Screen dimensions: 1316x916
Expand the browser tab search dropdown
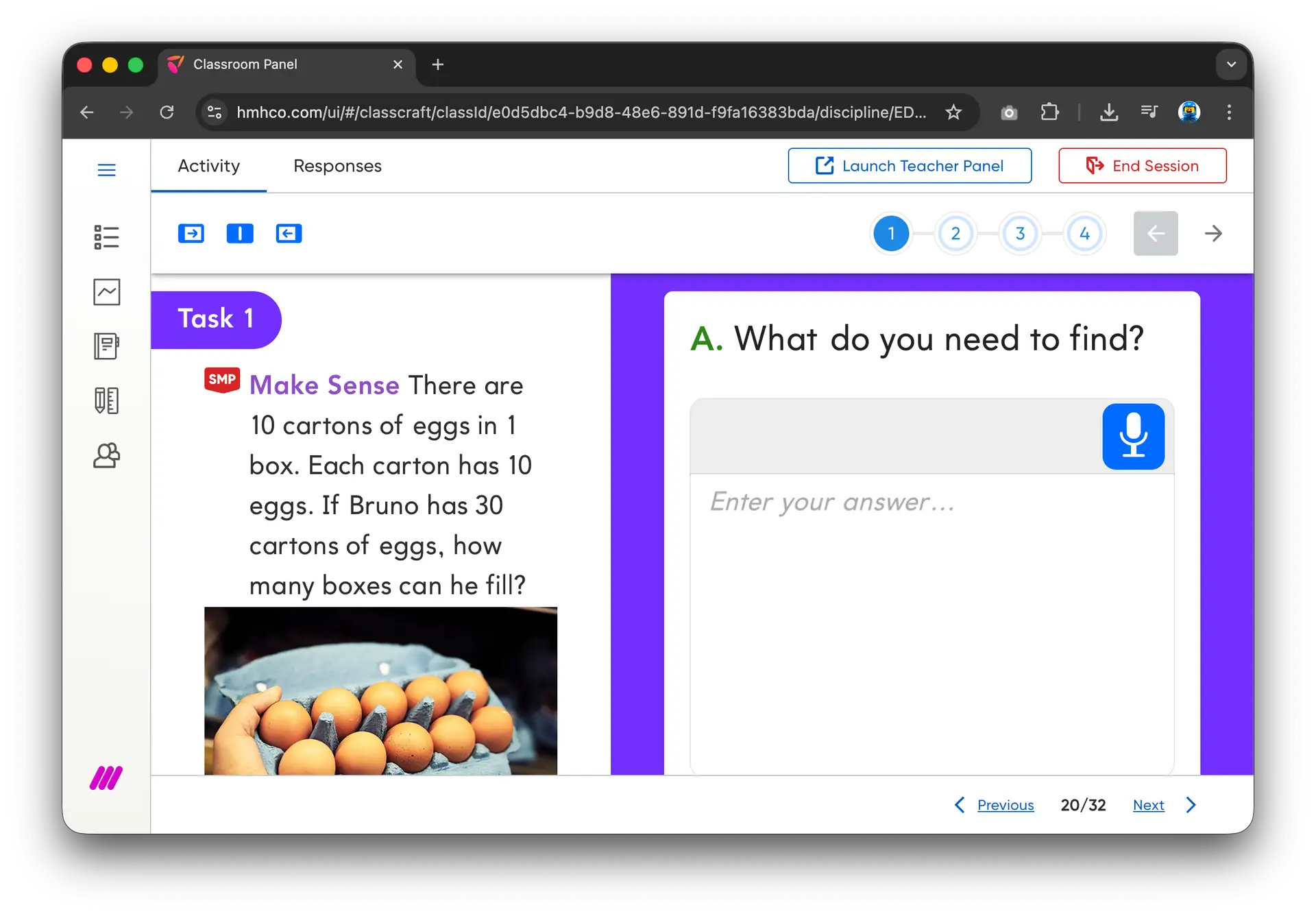click(x=1231, y=64)
